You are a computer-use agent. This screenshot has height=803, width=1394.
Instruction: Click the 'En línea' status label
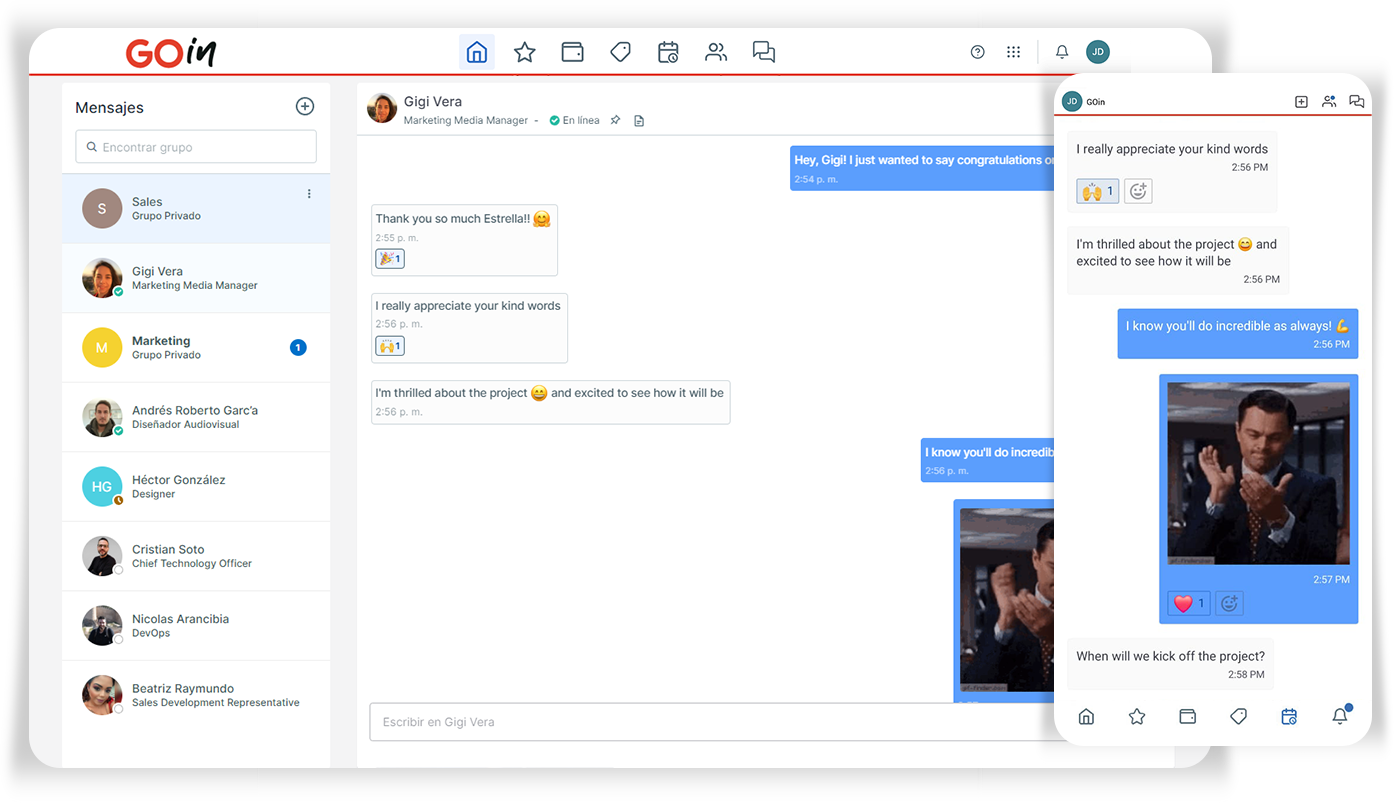[x=581, y=120]
